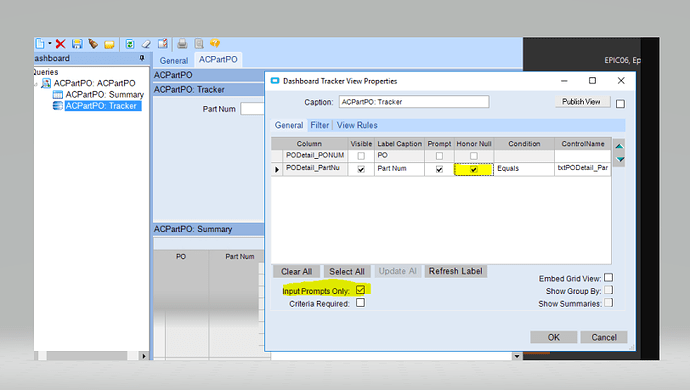
Task: Click the Refresh Label button
Action: (455, 271)
